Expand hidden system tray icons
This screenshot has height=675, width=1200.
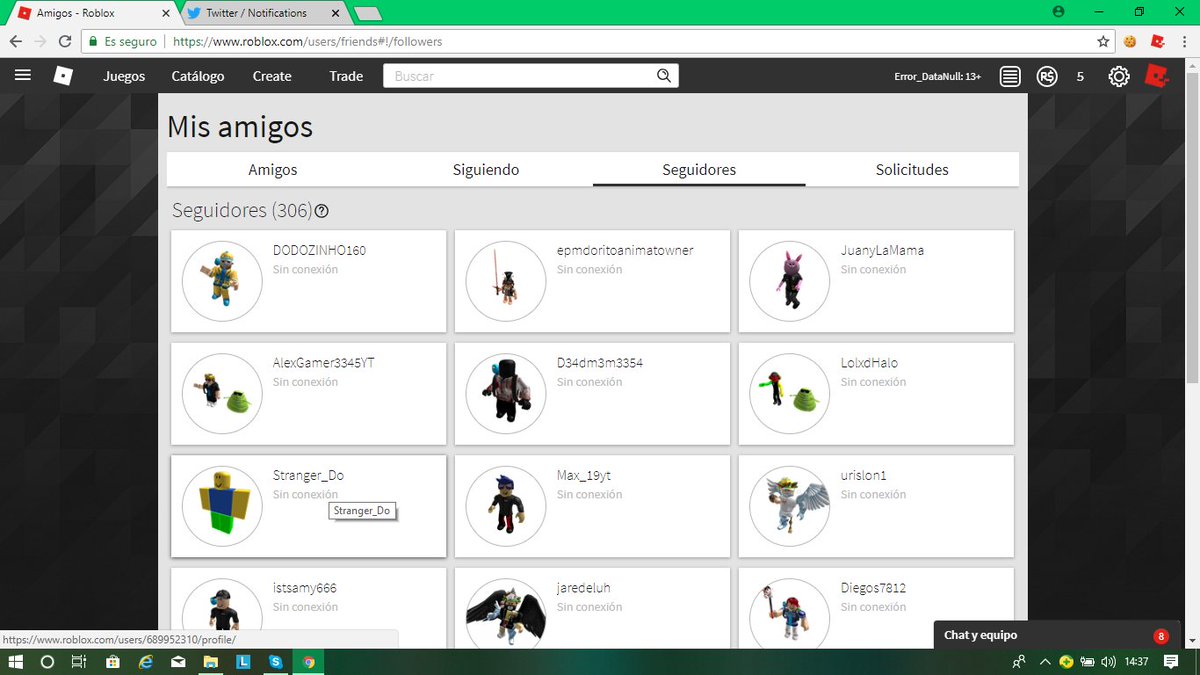1045,662
